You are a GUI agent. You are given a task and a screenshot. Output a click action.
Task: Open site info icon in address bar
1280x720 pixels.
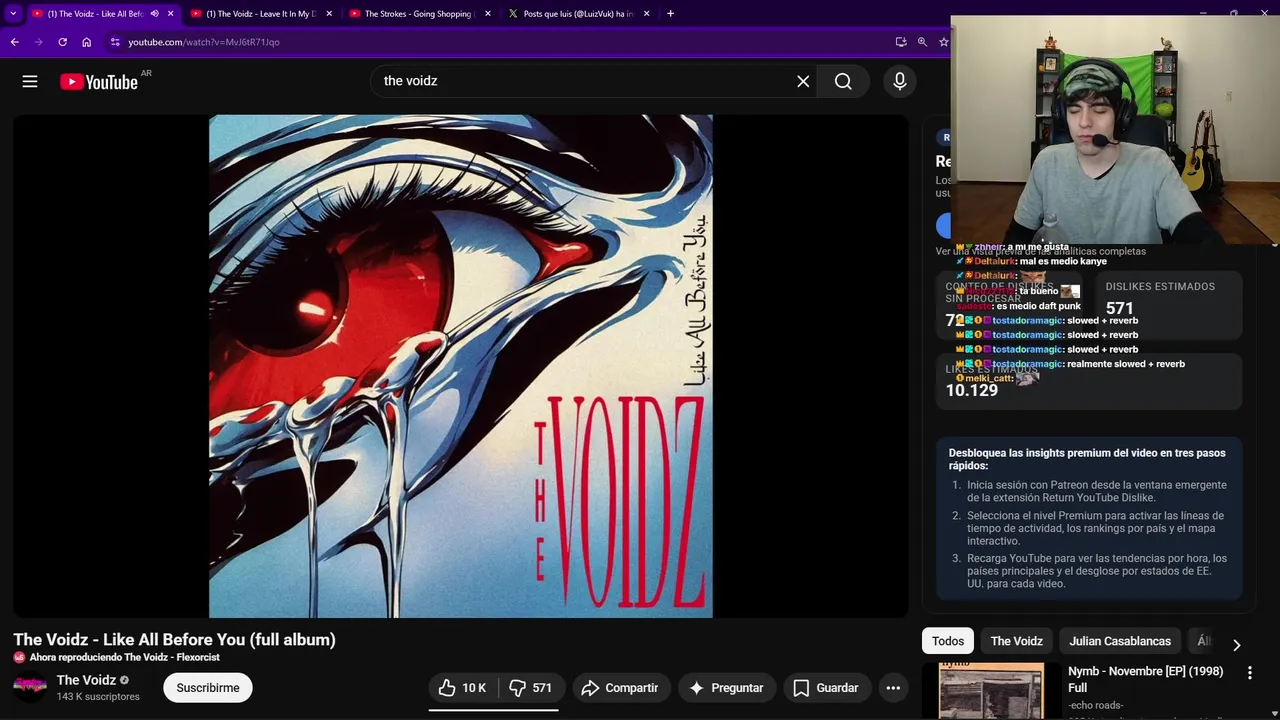[115, 42]
